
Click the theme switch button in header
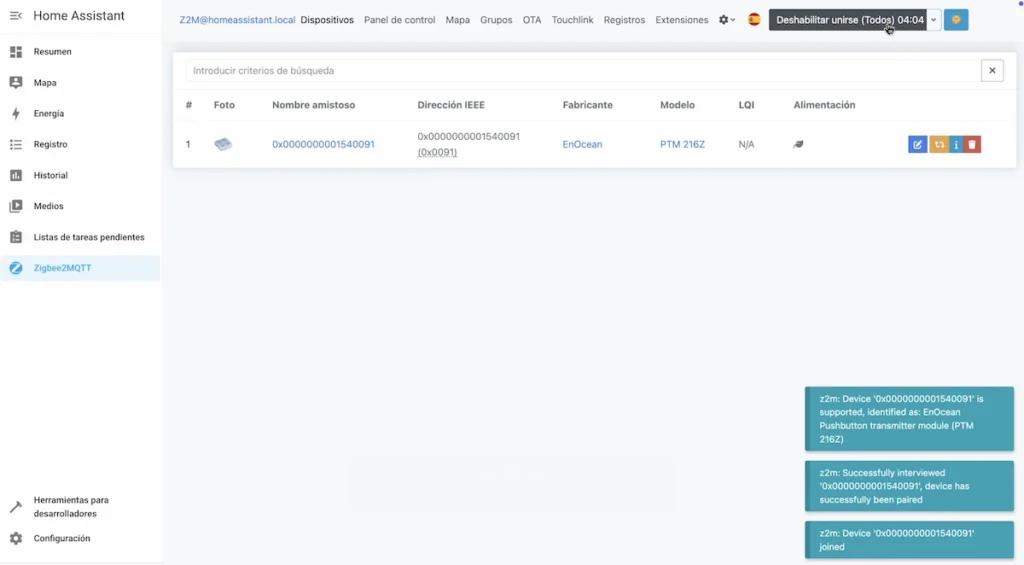(956, 20)
